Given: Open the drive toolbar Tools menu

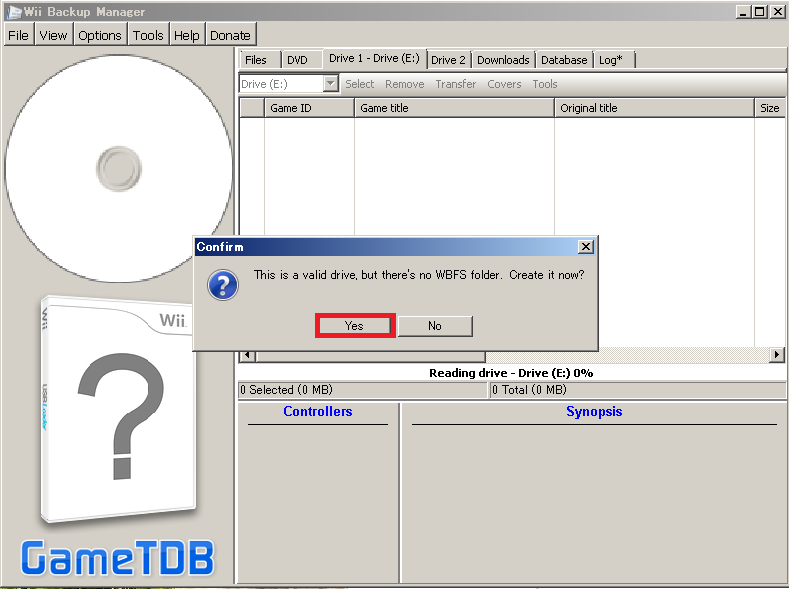Looking at the screenshot, I should 545,84.
